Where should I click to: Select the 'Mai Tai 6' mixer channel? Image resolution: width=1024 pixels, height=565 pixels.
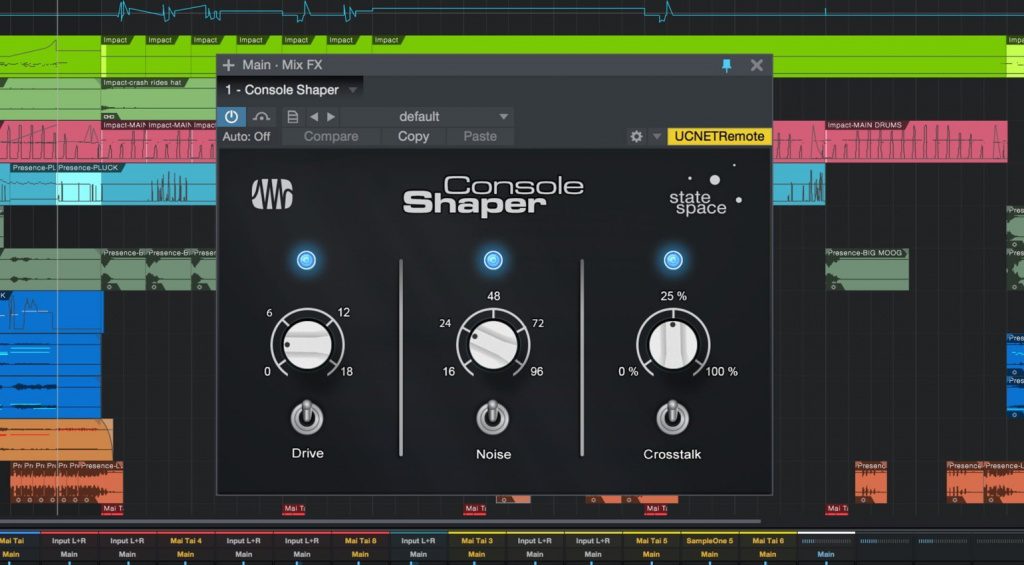[767, 541]
